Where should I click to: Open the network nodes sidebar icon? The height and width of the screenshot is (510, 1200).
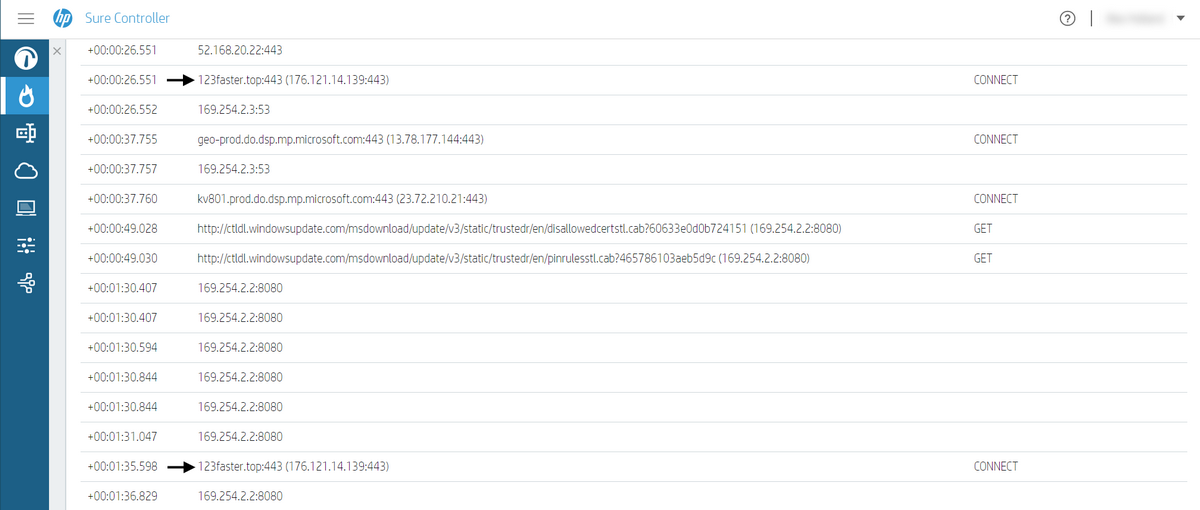pos(25,284)
